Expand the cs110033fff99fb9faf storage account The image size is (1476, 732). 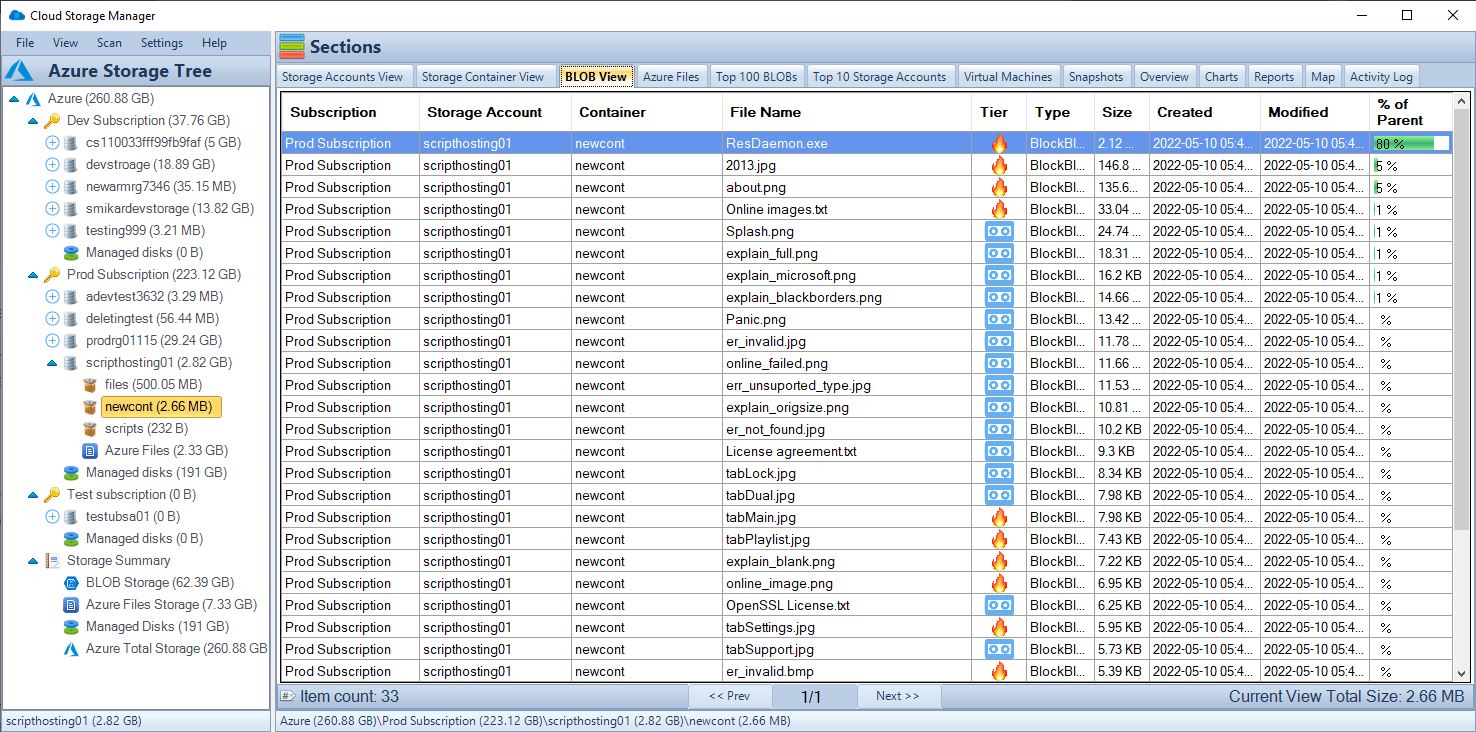52,143
